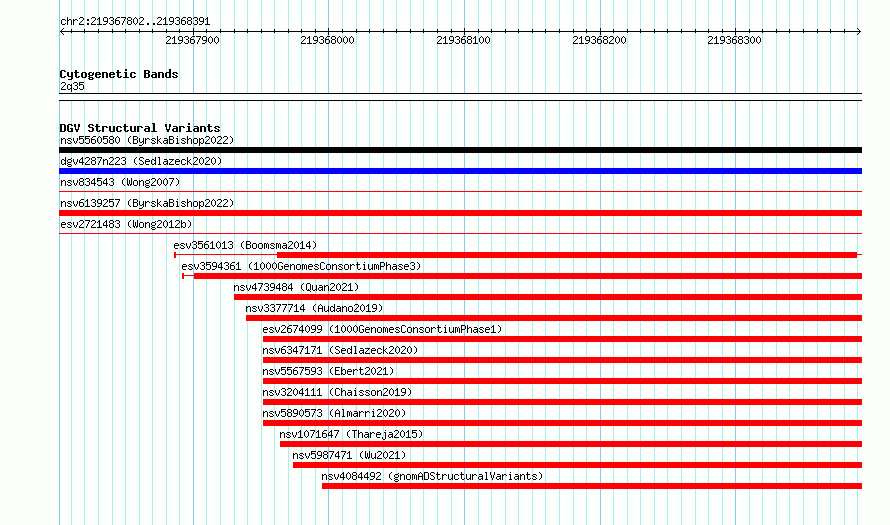Click the nsv834543 (Wong2007) label
890x525 pixels.
tap(120, 182)
